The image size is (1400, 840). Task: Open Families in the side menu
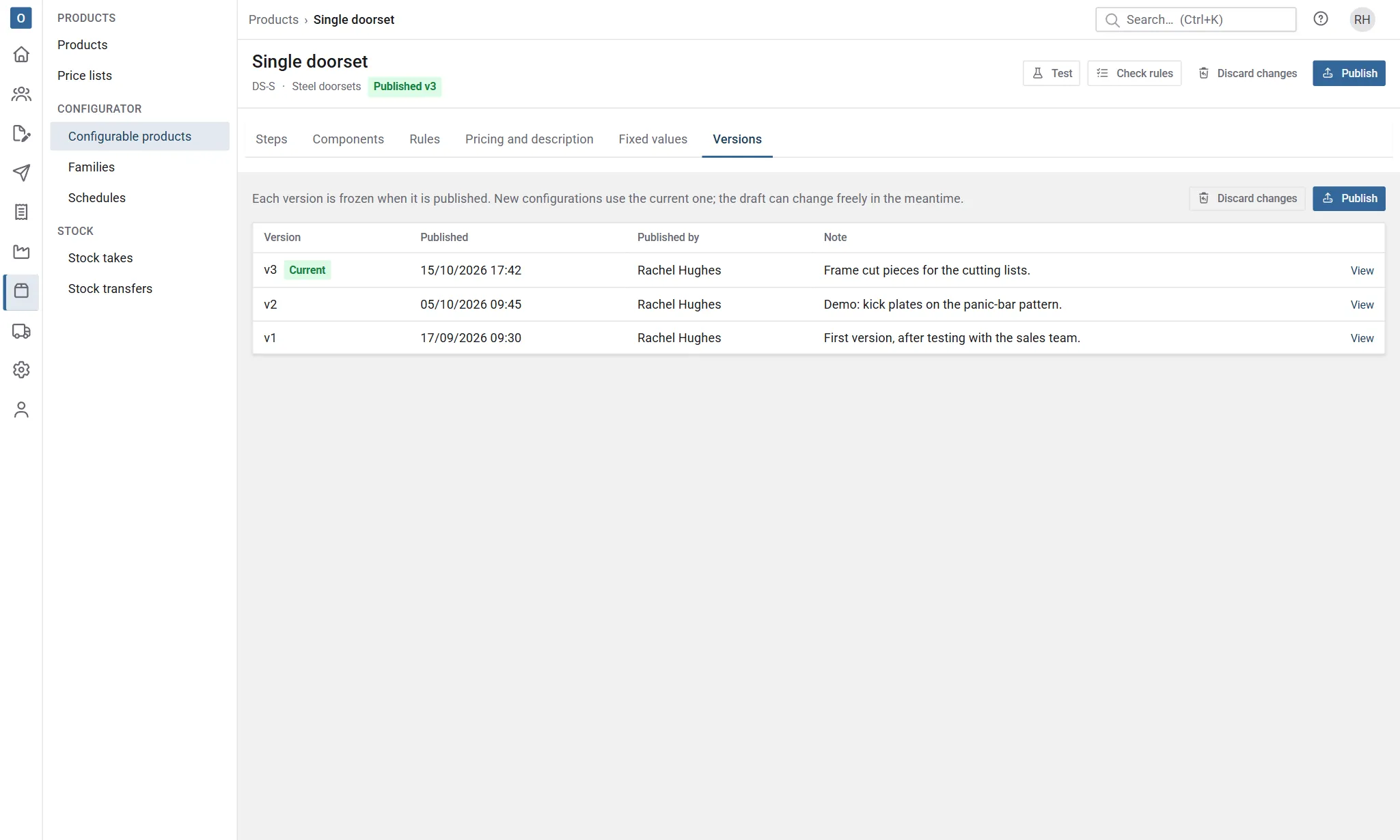tap(139, 167)
